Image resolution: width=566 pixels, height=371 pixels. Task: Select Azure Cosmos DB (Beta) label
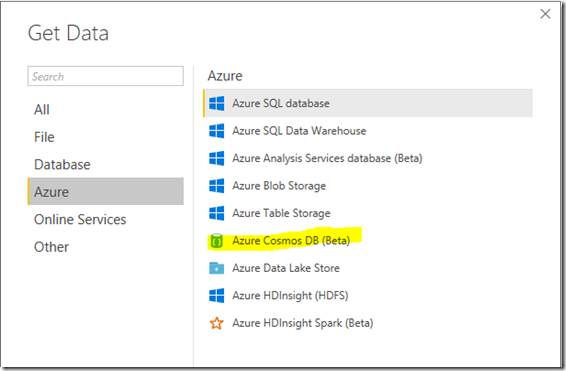(x=291, y=240)
